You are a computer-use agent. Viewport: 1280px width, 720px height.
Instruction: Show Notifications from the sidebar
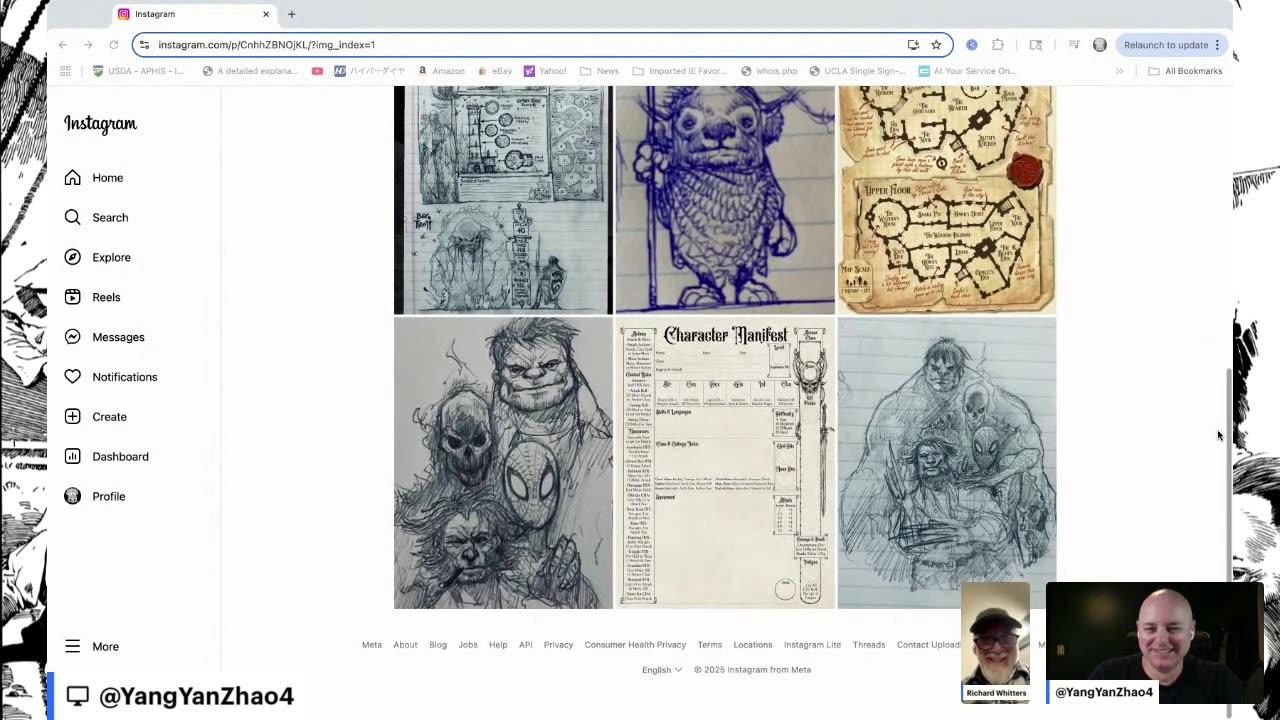click(x=111, y=377)
